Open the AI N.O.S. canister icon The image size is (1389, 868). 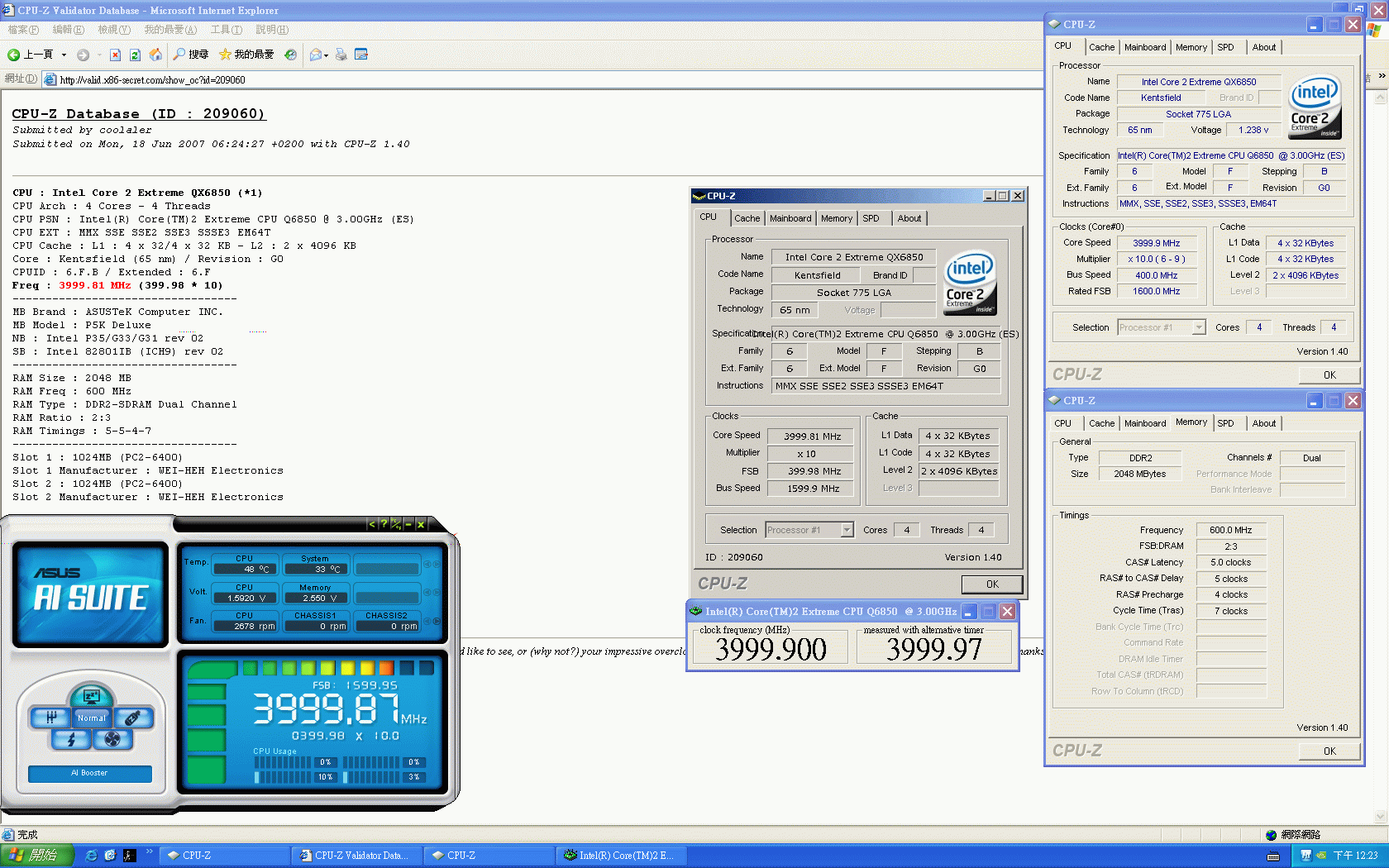132,718
